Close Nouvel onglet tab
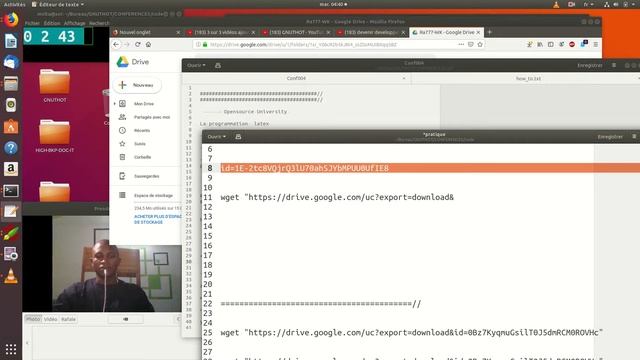 click(178, 32)
